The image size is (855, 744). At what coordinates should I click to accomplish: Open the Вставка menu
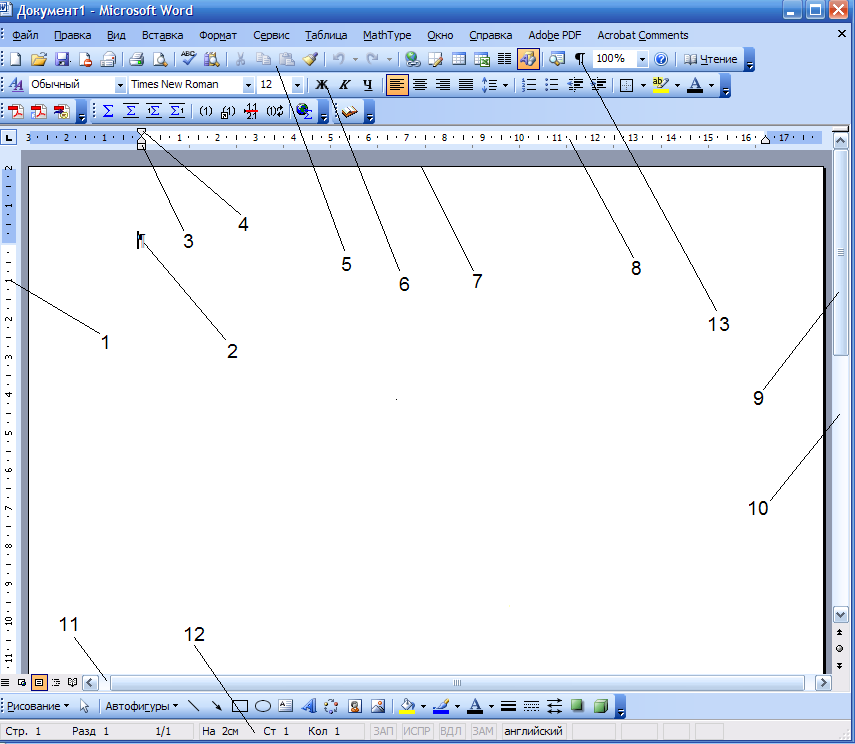tap(162, 35)
